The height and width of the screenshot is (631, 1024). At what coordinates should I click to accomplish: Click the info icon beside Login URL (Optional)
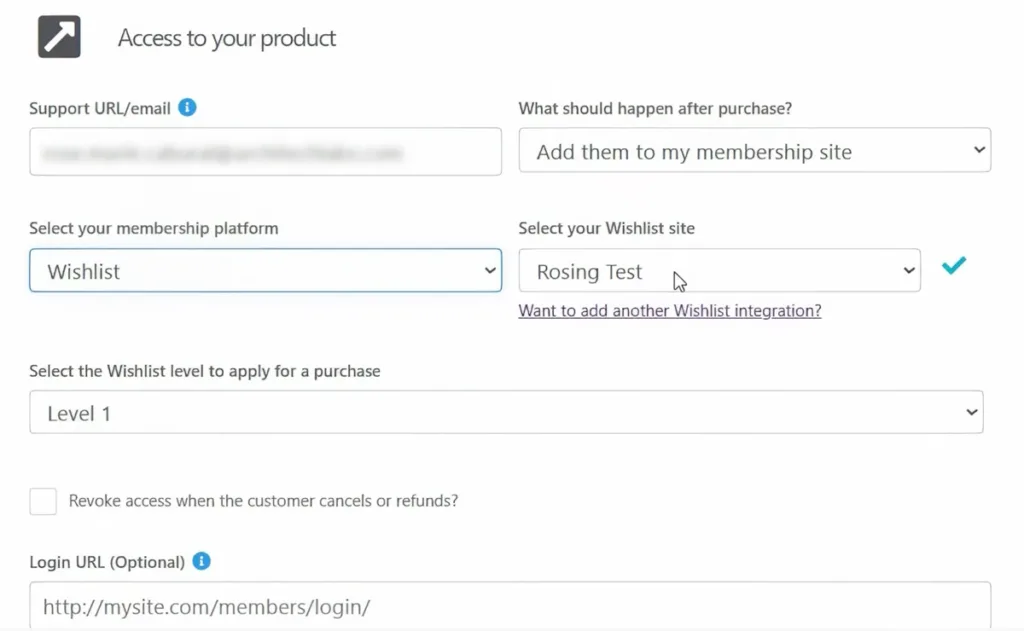(199, 562)
